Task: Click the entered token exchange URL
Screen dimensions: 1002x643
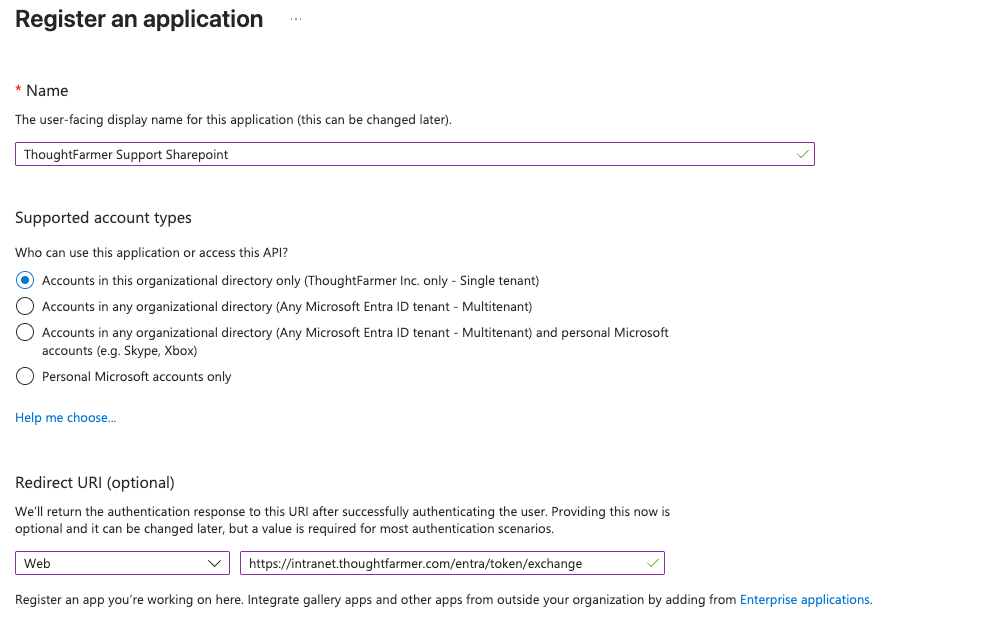Action: point(416,563)
